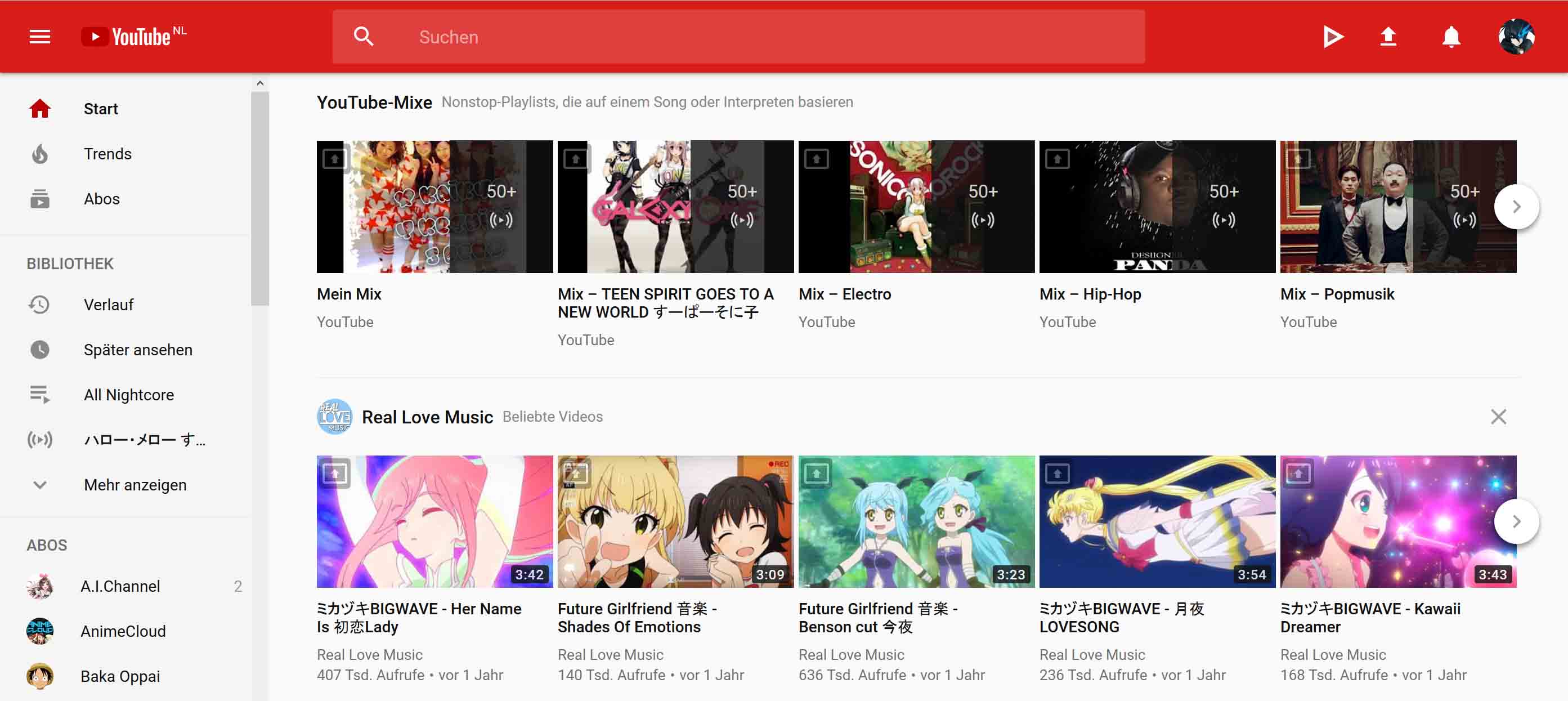The height and width of the screenshot is (701, 1568).
Task: Open the notifications bell
Action: 1451,37
